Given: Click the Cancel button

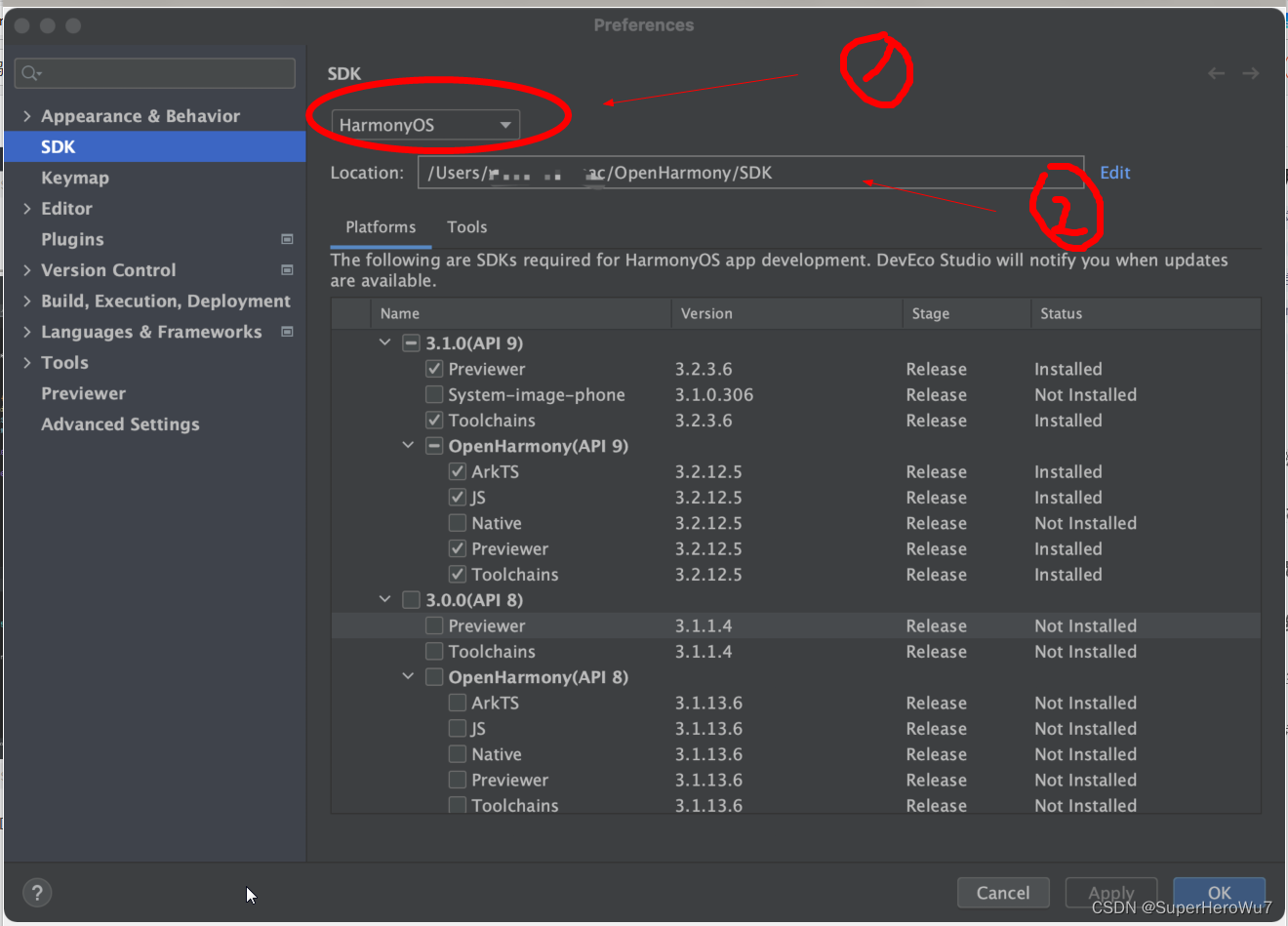Looking at the screenshot, I should [x=1003, y=893].
